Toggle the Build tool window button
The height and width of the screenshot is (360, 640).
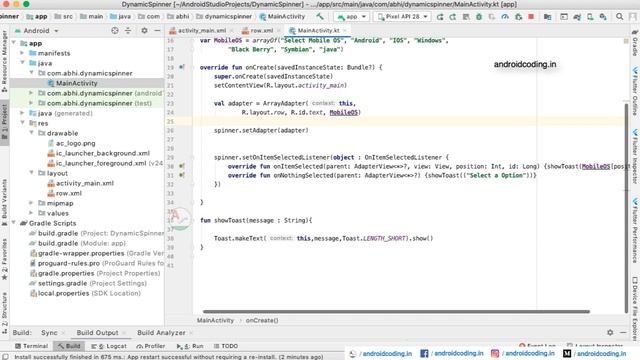point(69,346)
